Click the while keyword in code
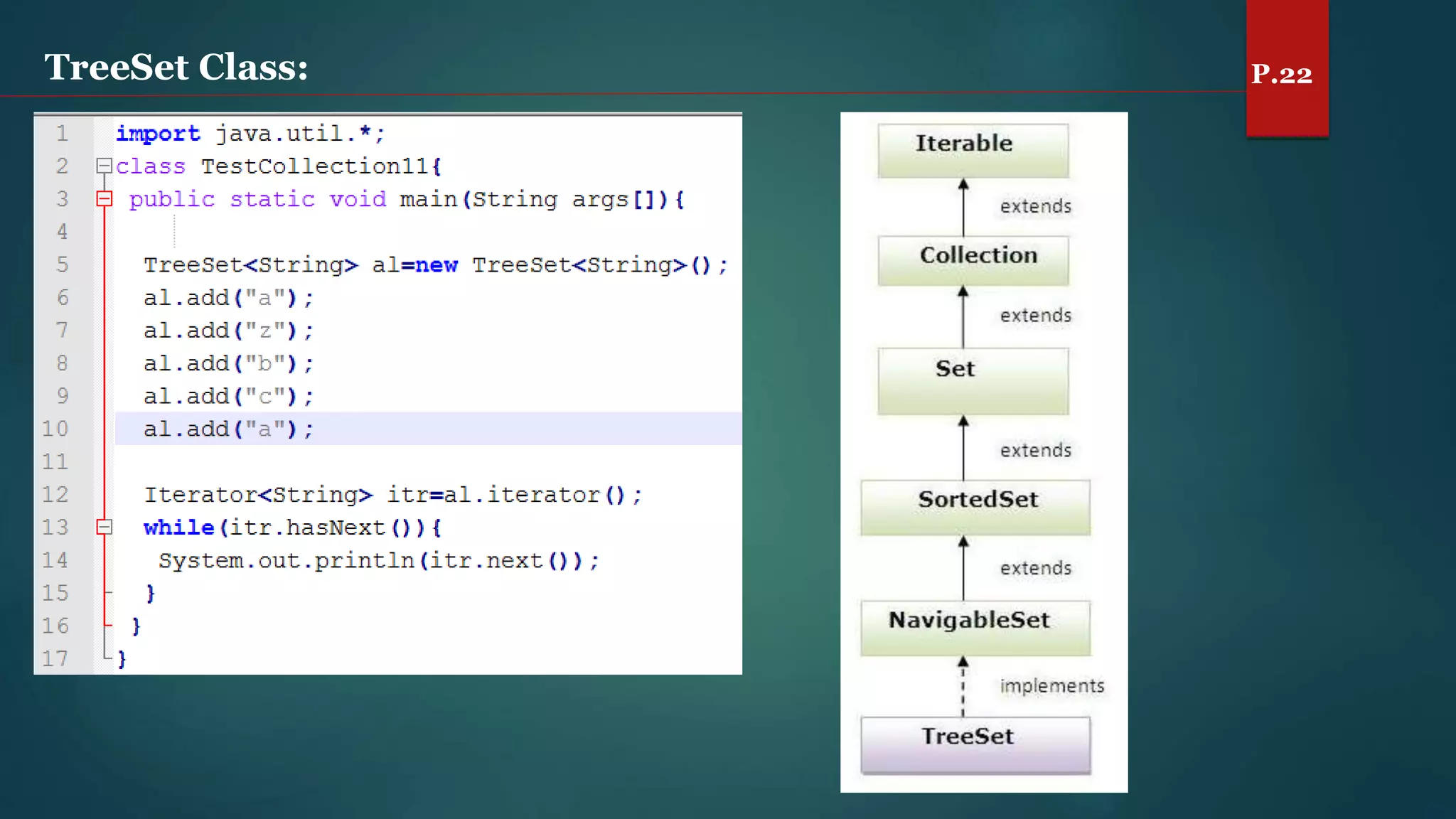 coord(178,528)
